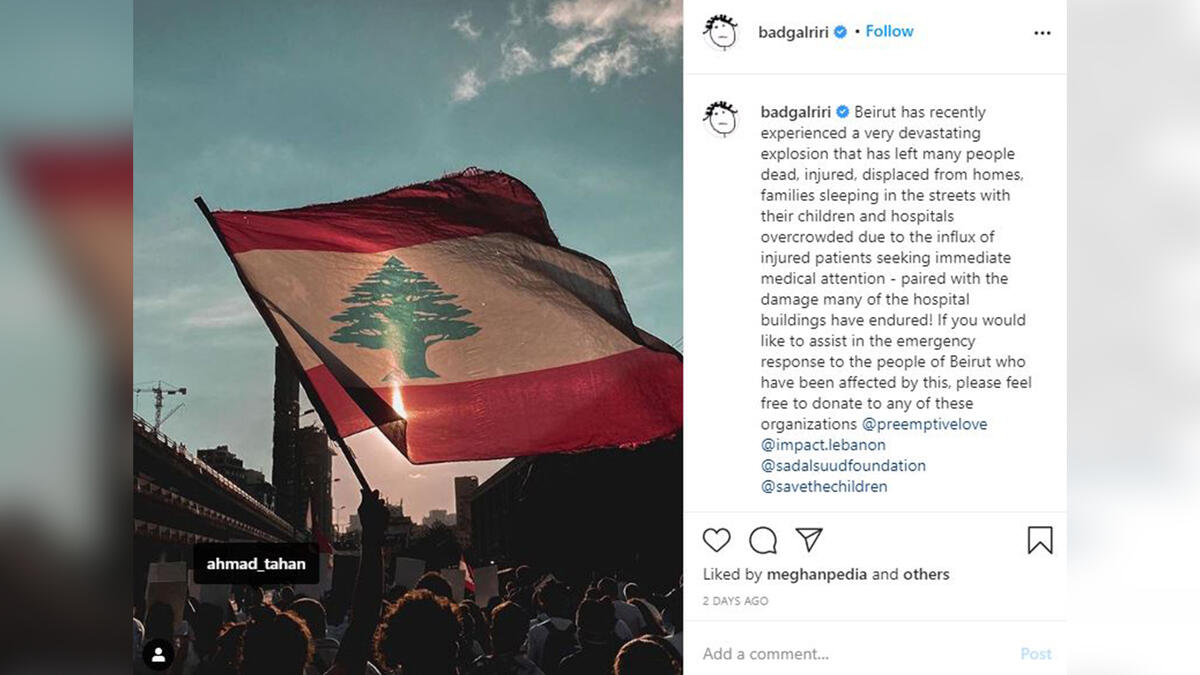Save the post with the bookmark icon
The width and height of the screenshot is (1200, 675).
coord(1041,541)
